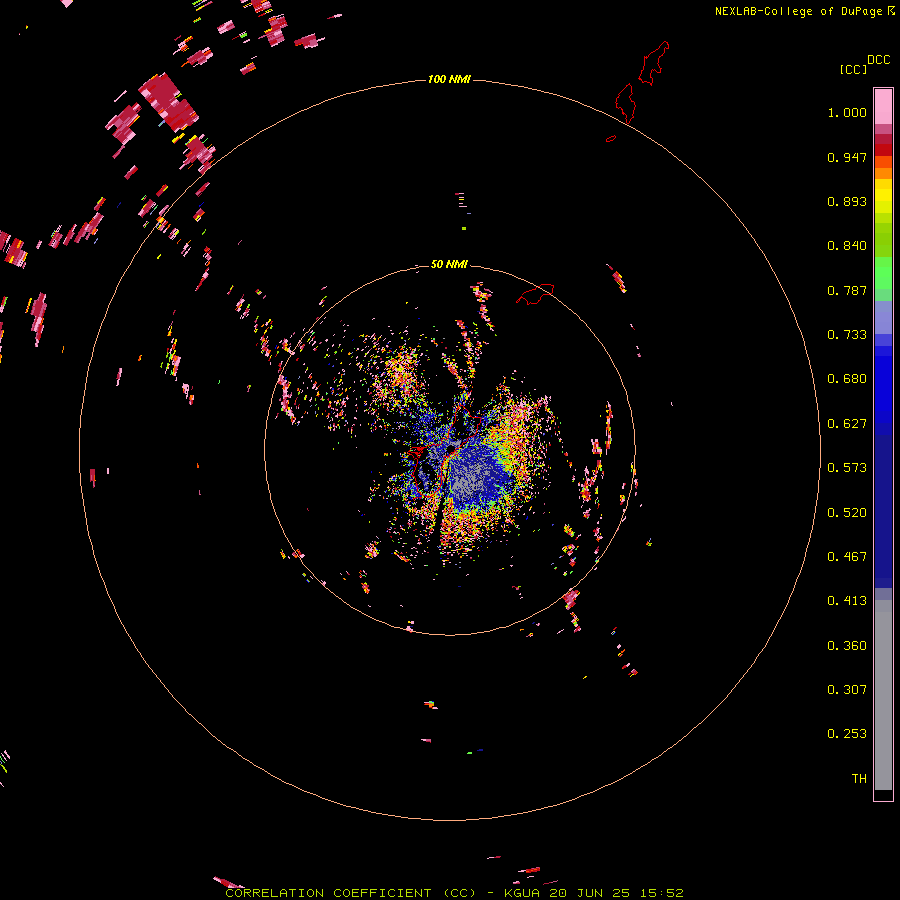Click the NEXLAB-College of DuPage watermark text

[x=804, y=11]
